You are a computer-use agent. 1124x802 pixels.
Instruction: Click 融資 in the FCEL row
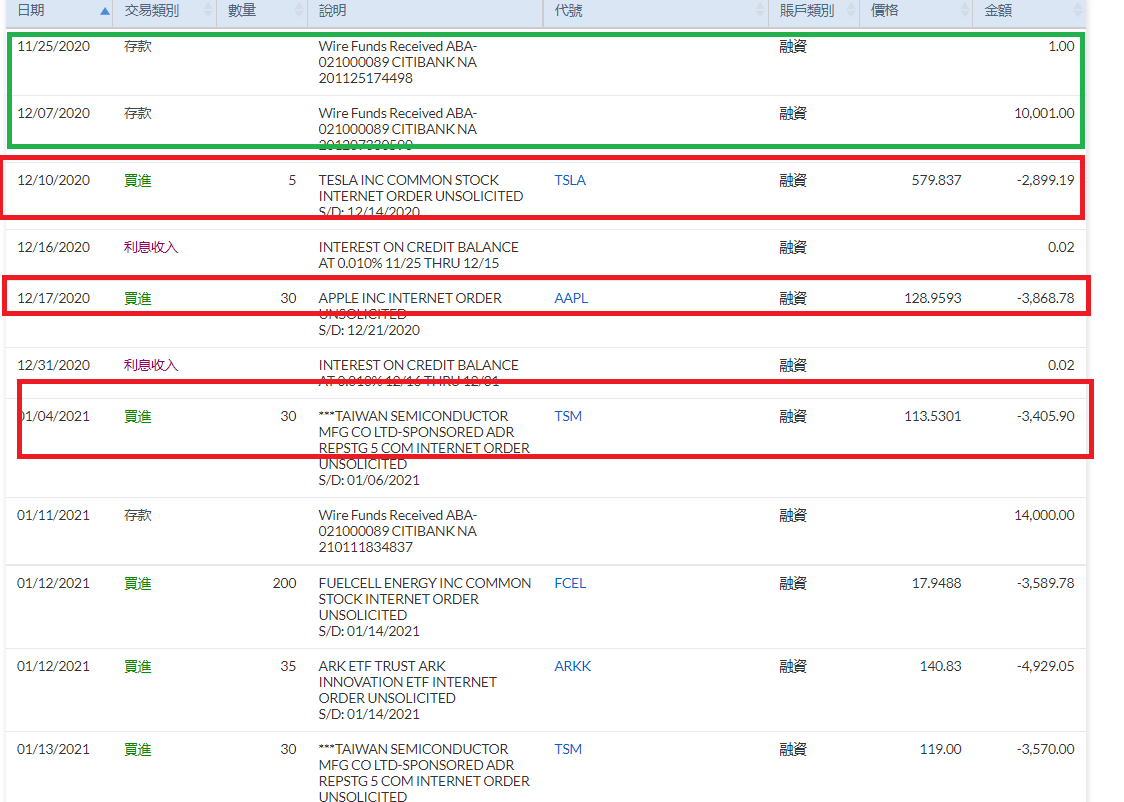[793, 583]
